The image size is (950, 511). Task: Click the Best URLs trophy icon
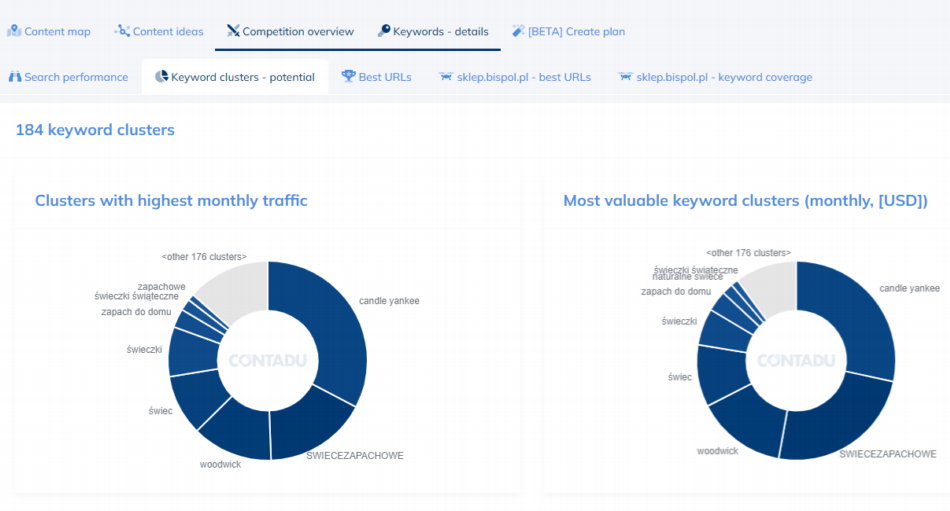click(x=348, y=77)
